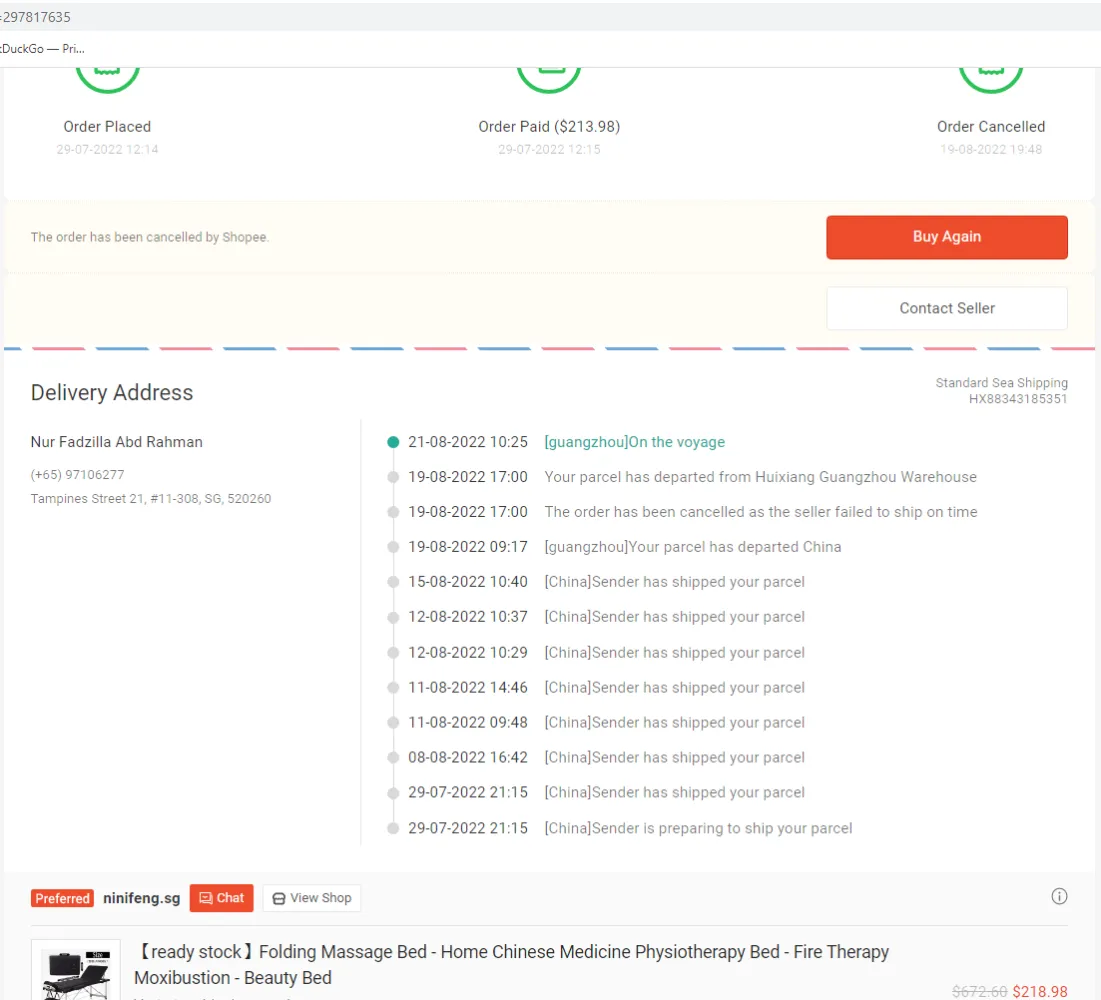Open Chat with ninifeng.sg seller
Image resolution: width=1101 pixels, height=1000 pixels.
point(221,898)
